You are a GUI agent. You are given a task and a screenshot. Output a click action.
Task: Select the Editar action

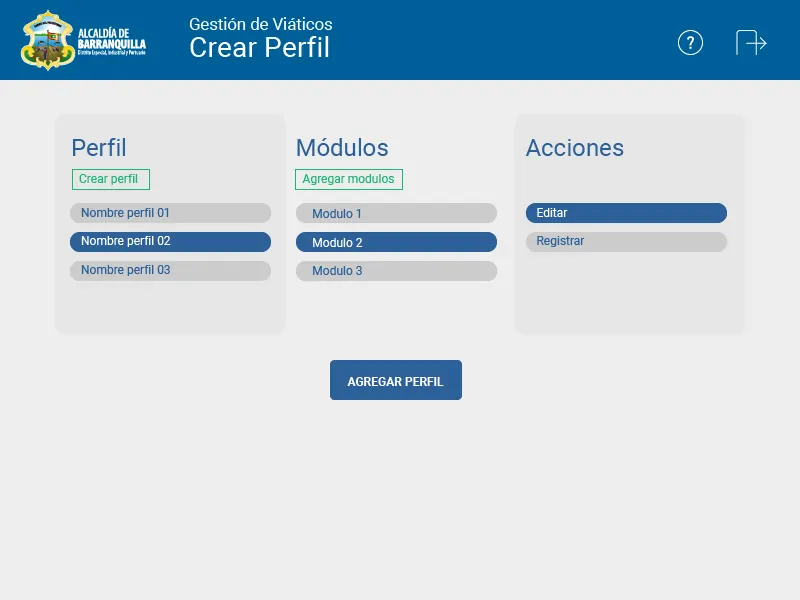[627, 213]
